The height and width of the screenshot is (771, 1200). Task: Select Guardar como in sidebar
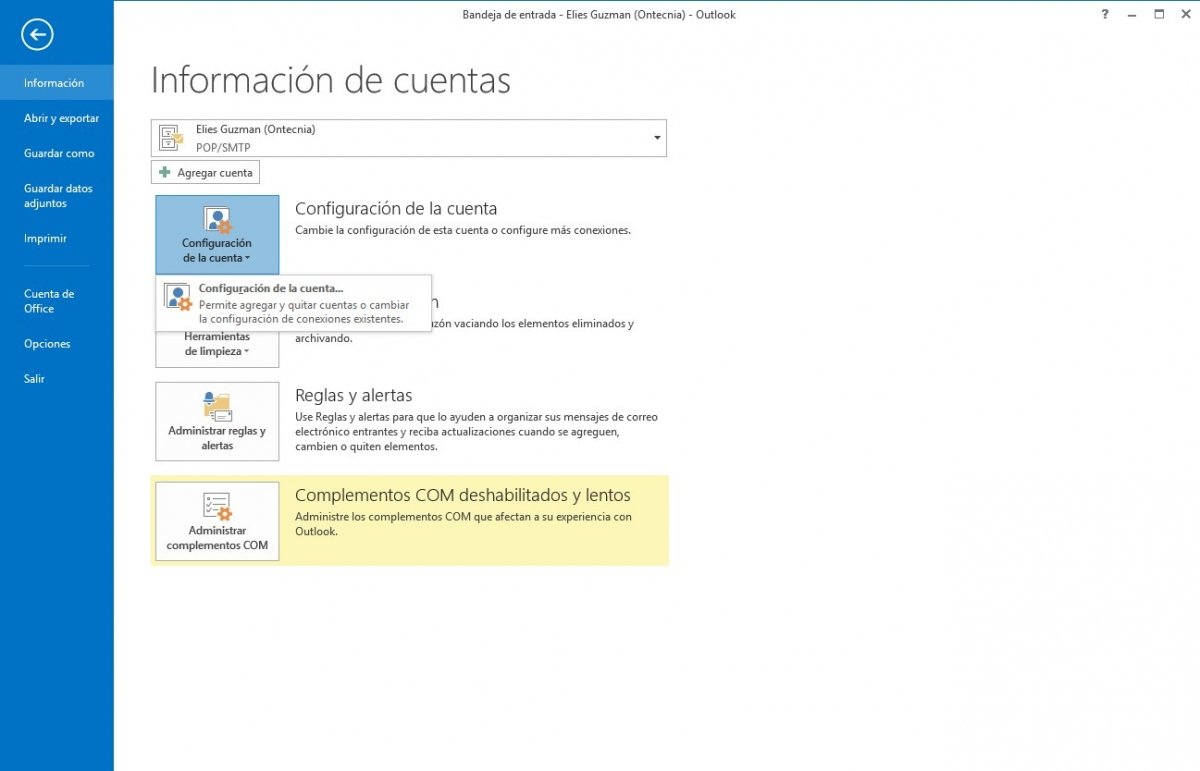57,153
